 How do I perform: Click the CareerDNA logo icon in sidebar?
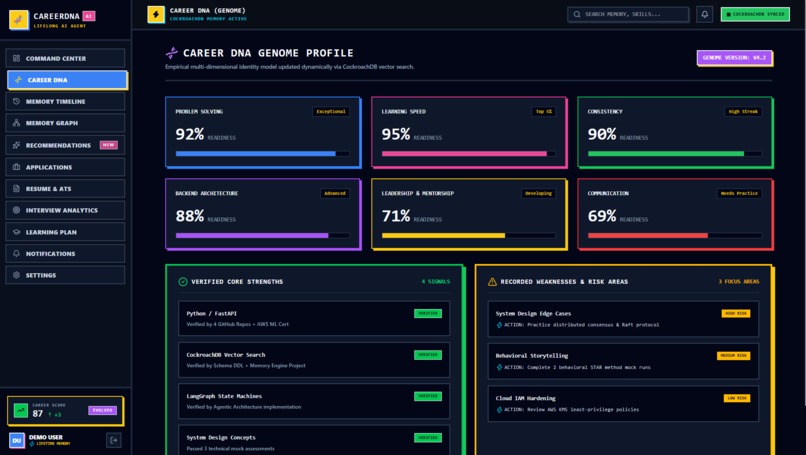pyautogui.click(x=19, y=20)
